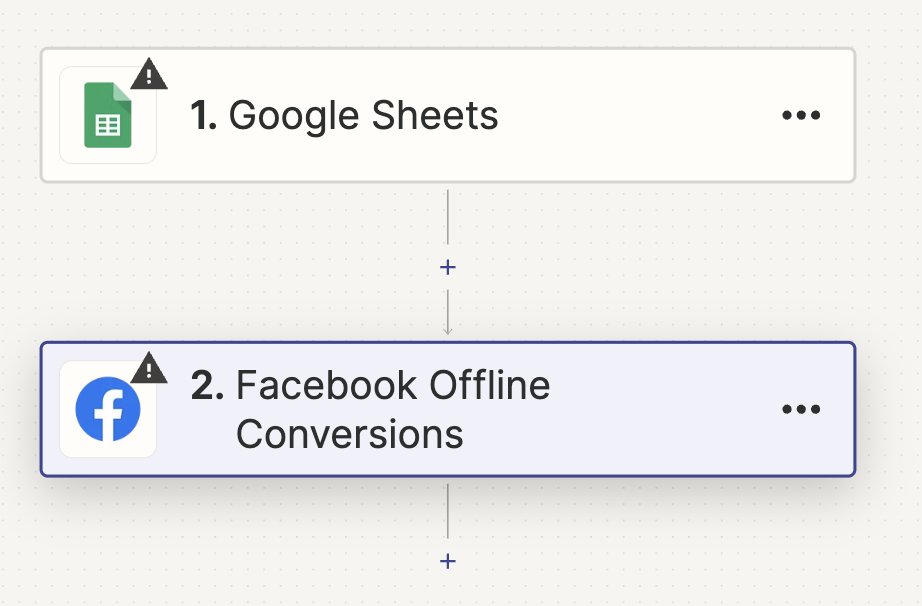The height and width of the screenshot is (606, 922).
Task: Click the warning triangle on Google Sheets step
Action: 149,74
